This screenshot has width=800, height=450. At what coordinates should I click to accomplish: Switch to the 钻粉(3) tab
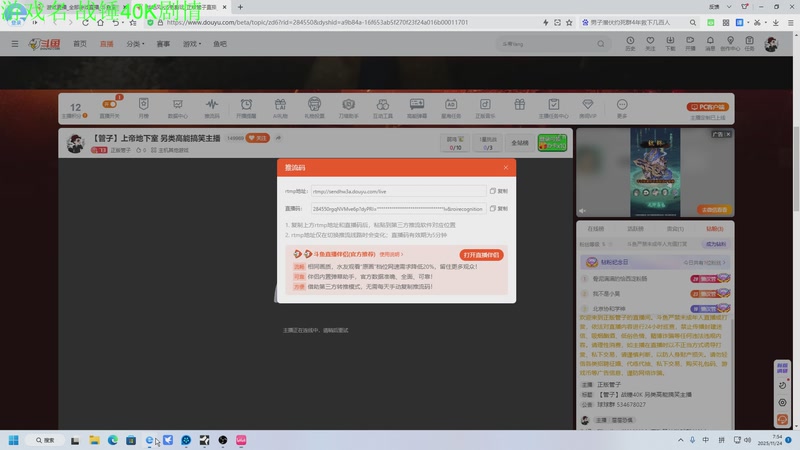coord(715,229)
